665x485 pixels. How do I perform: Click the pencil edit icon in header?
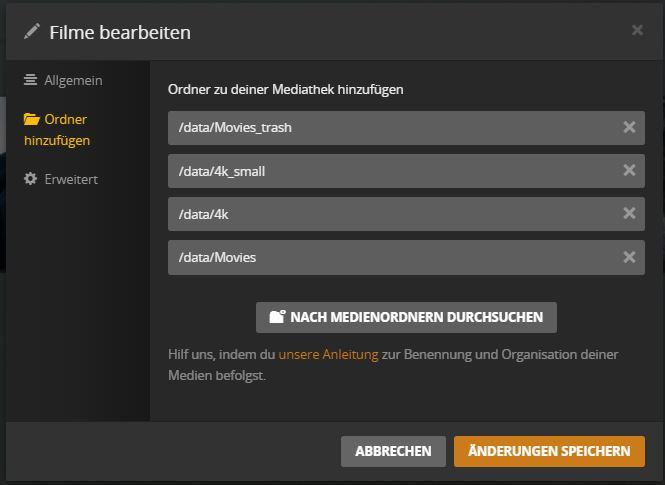(x=32, y=31)
